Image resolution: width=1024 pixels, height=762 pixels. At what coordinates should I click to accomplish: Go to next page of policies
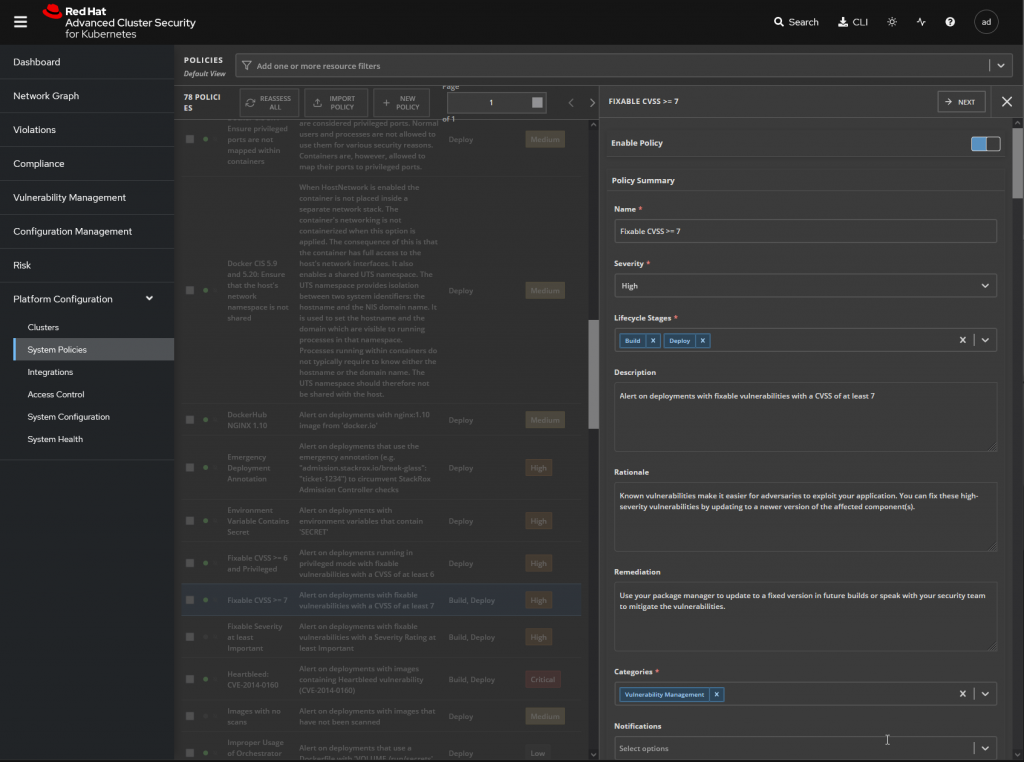(x=592, y=103)
